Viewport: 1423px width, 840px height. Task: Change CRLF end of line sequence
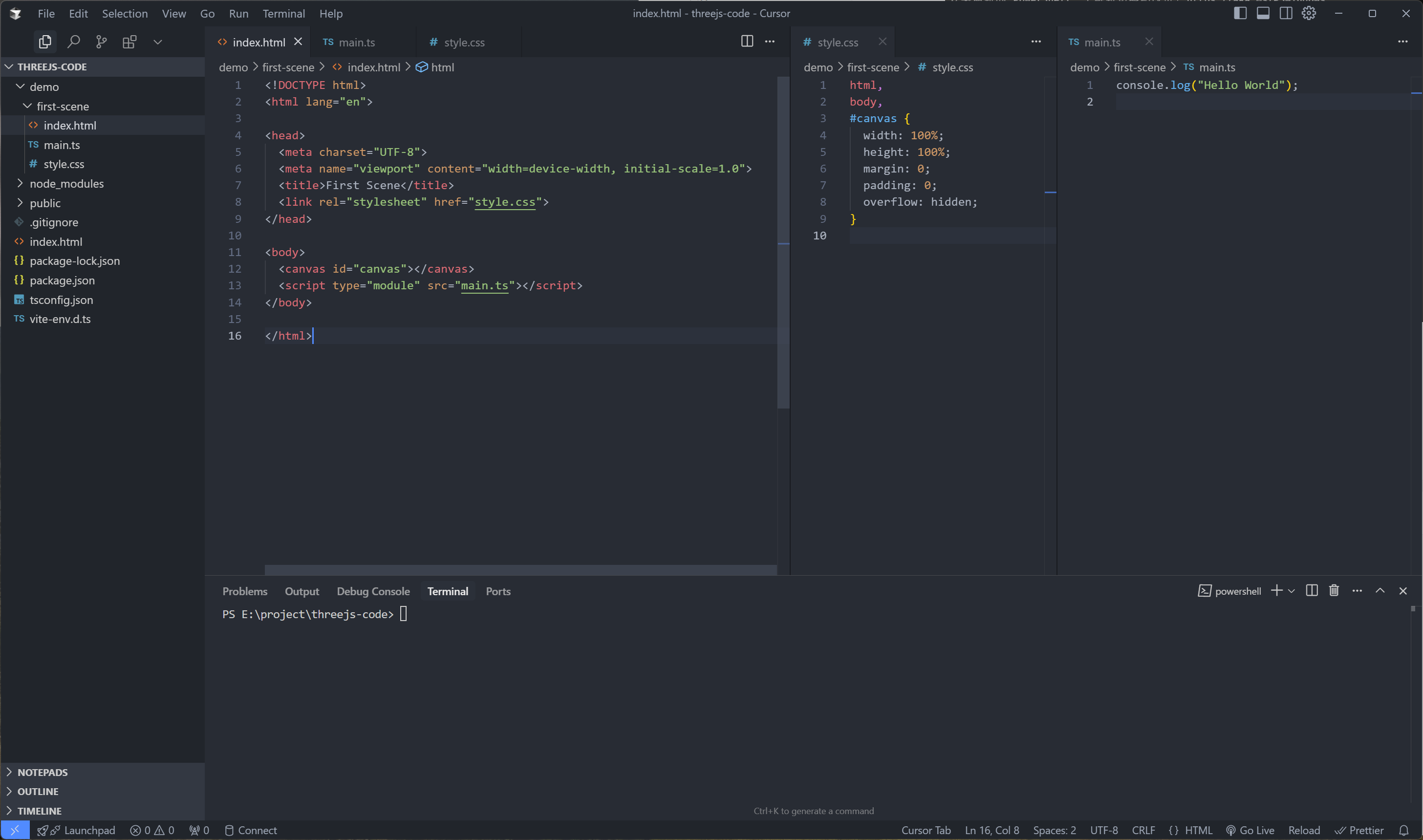click(x=1143, y=830)
